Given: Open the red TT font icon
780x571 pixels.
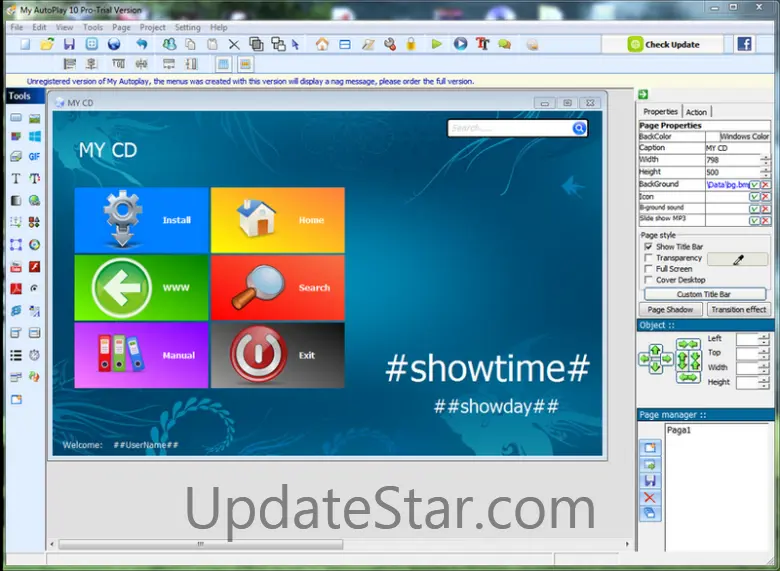Looking at the screenshot, I should click(482, 44).
